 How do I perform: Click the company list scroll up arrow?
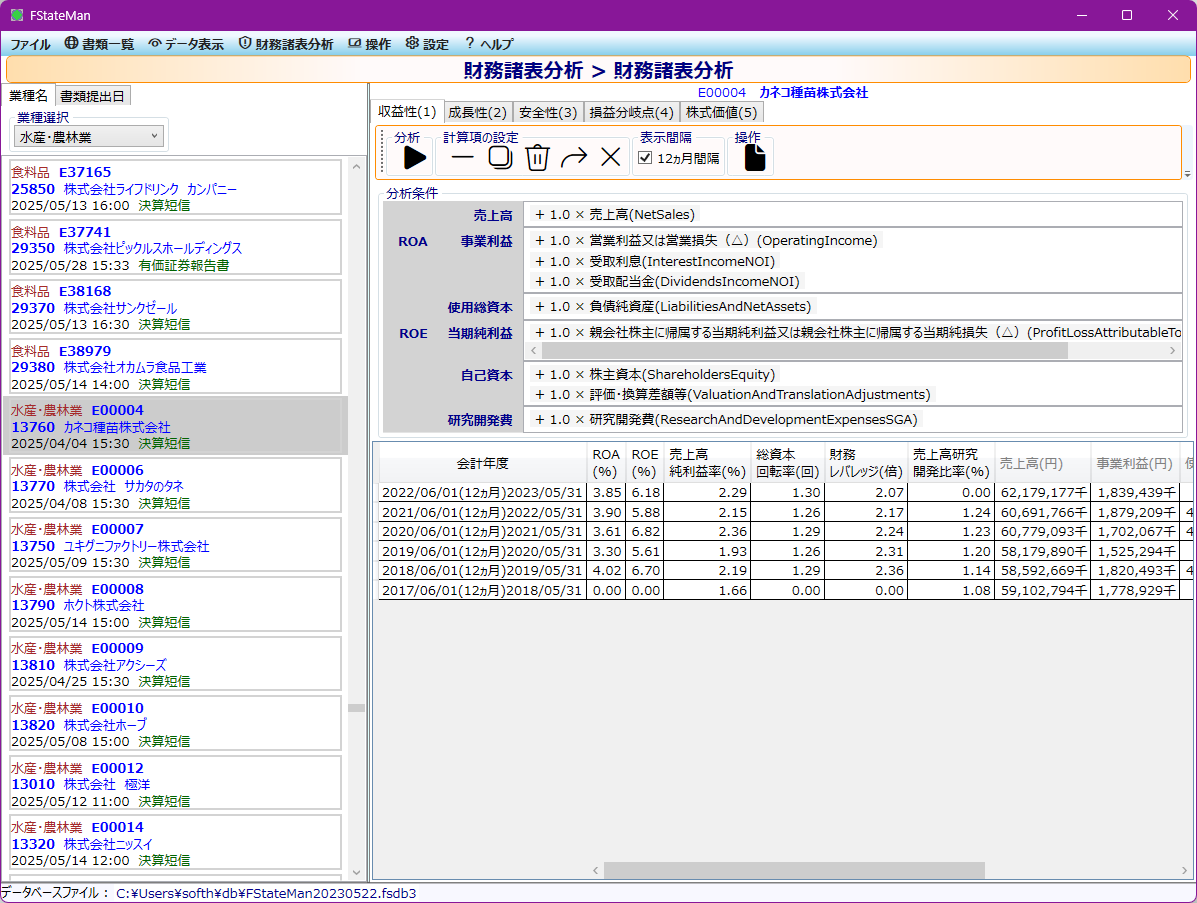pos(357,166)
